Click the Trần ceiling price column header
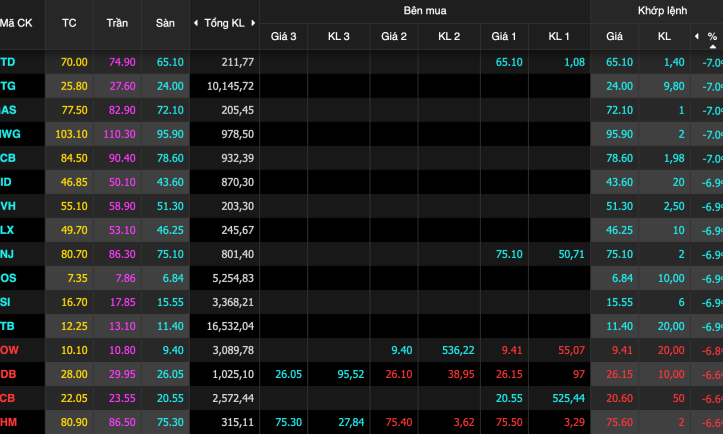Screen dimensions: 723x434 (x=117, y=22)
